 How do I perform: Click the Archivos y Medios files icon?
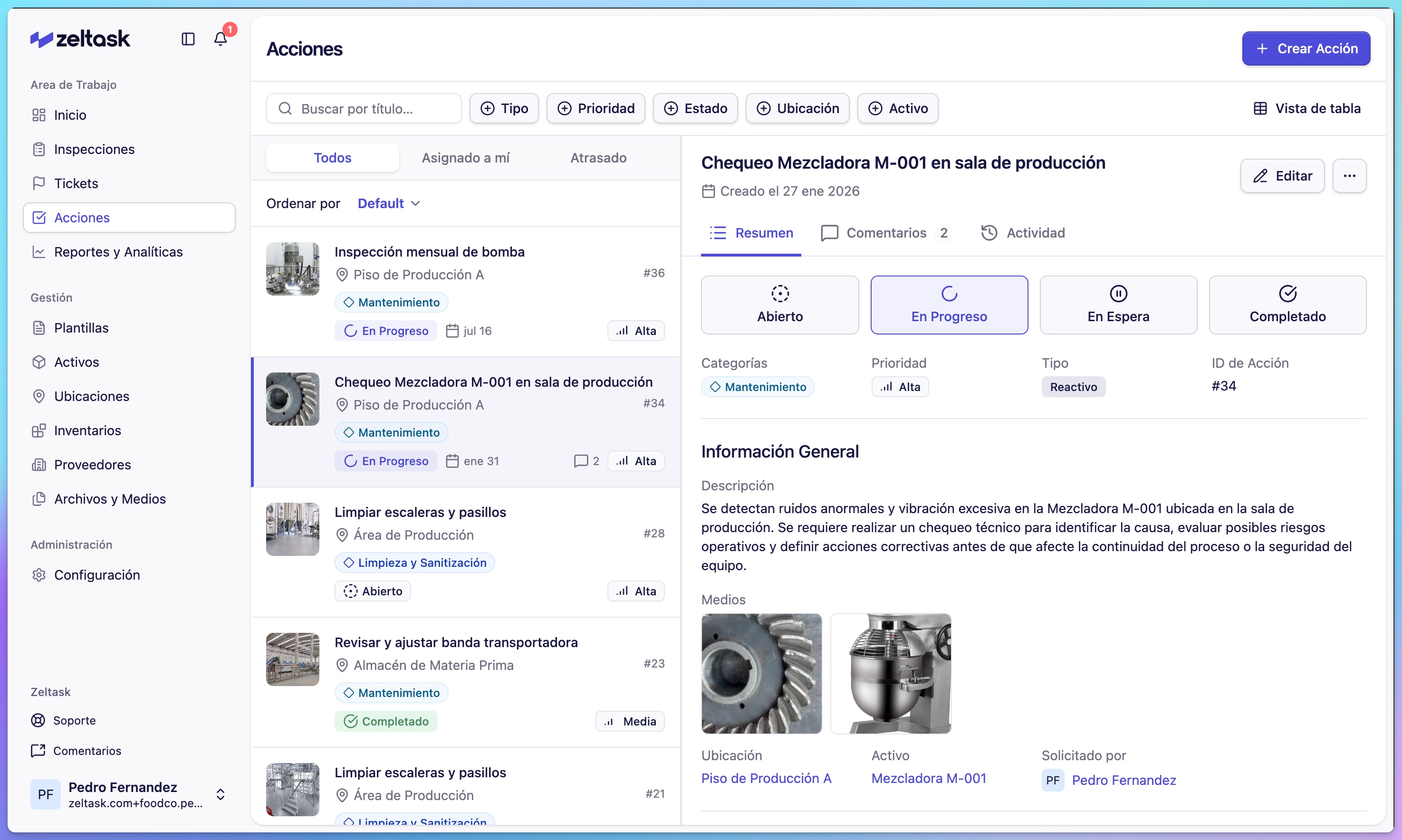click(38, 499)
